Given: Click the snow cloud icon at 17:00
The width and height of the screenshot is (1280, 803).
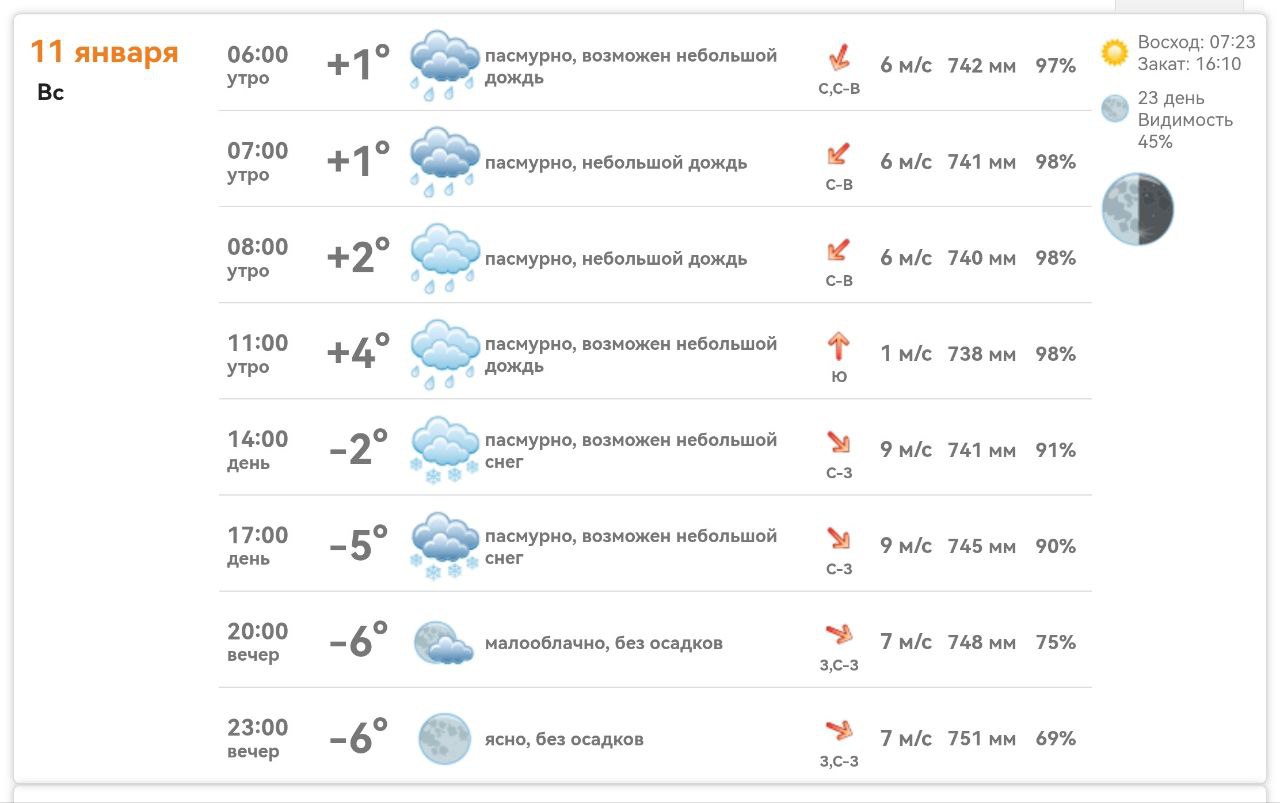Looking at the screenshot, I should [445, 546].
